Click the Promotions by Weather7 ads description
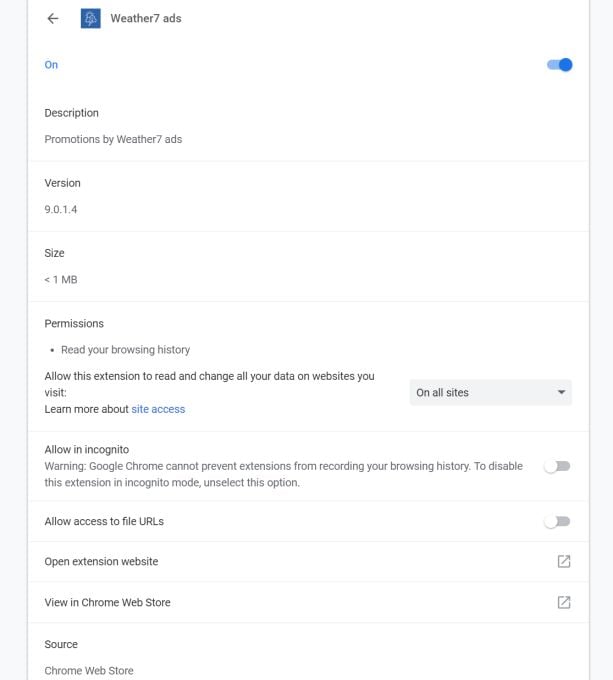The height and width of the screenshot is (680, 613). click(x=113, y=139)
